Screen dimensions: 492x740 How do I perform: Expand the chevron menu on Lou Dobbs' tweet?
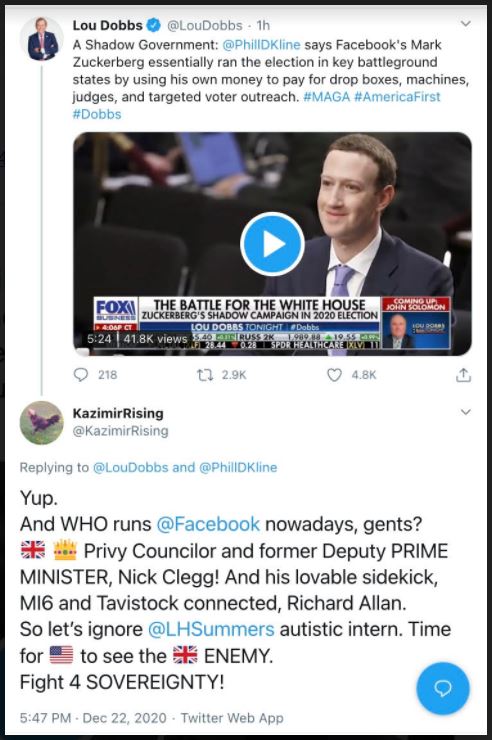pyautogui.click(x=466, y=24)
